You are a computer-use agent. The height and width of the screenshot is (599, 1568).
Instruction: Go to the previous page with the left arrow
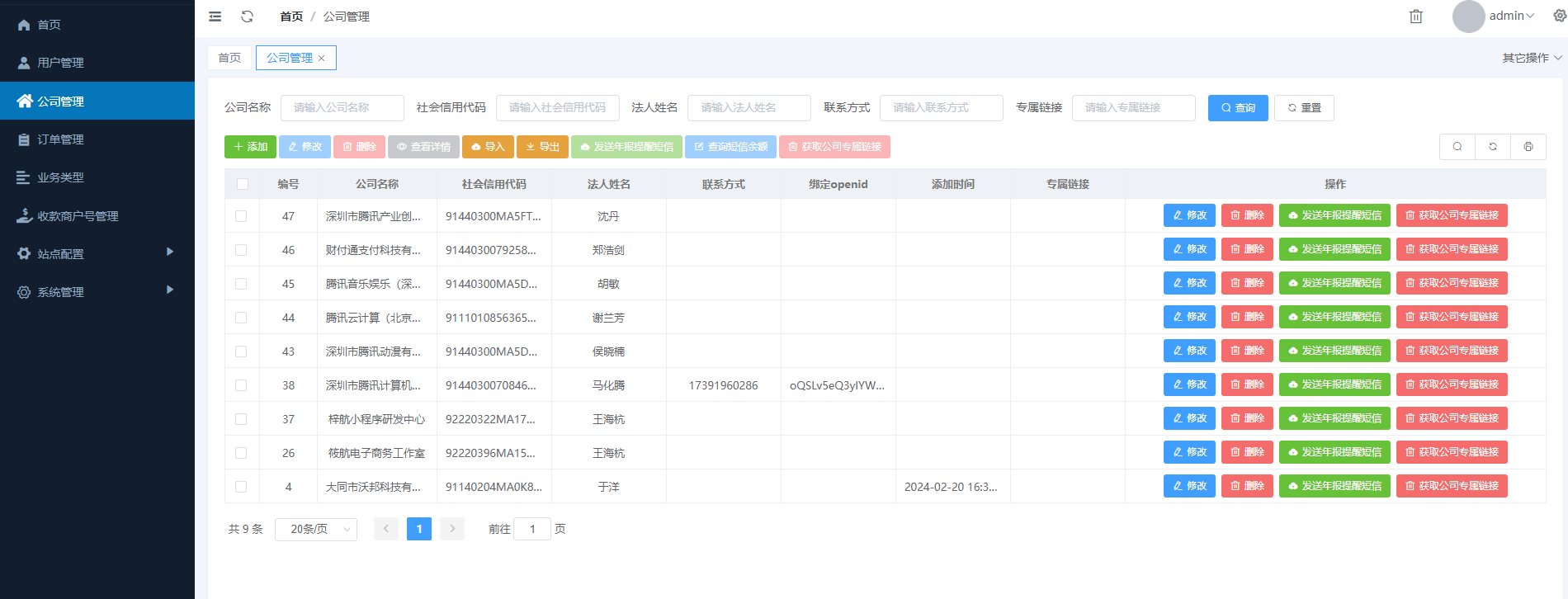click(x=386, y=529)
